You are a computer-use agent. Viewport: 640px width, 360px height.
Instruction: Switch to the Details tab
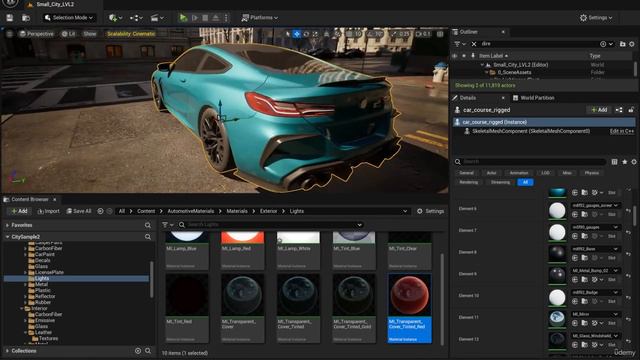468,98
